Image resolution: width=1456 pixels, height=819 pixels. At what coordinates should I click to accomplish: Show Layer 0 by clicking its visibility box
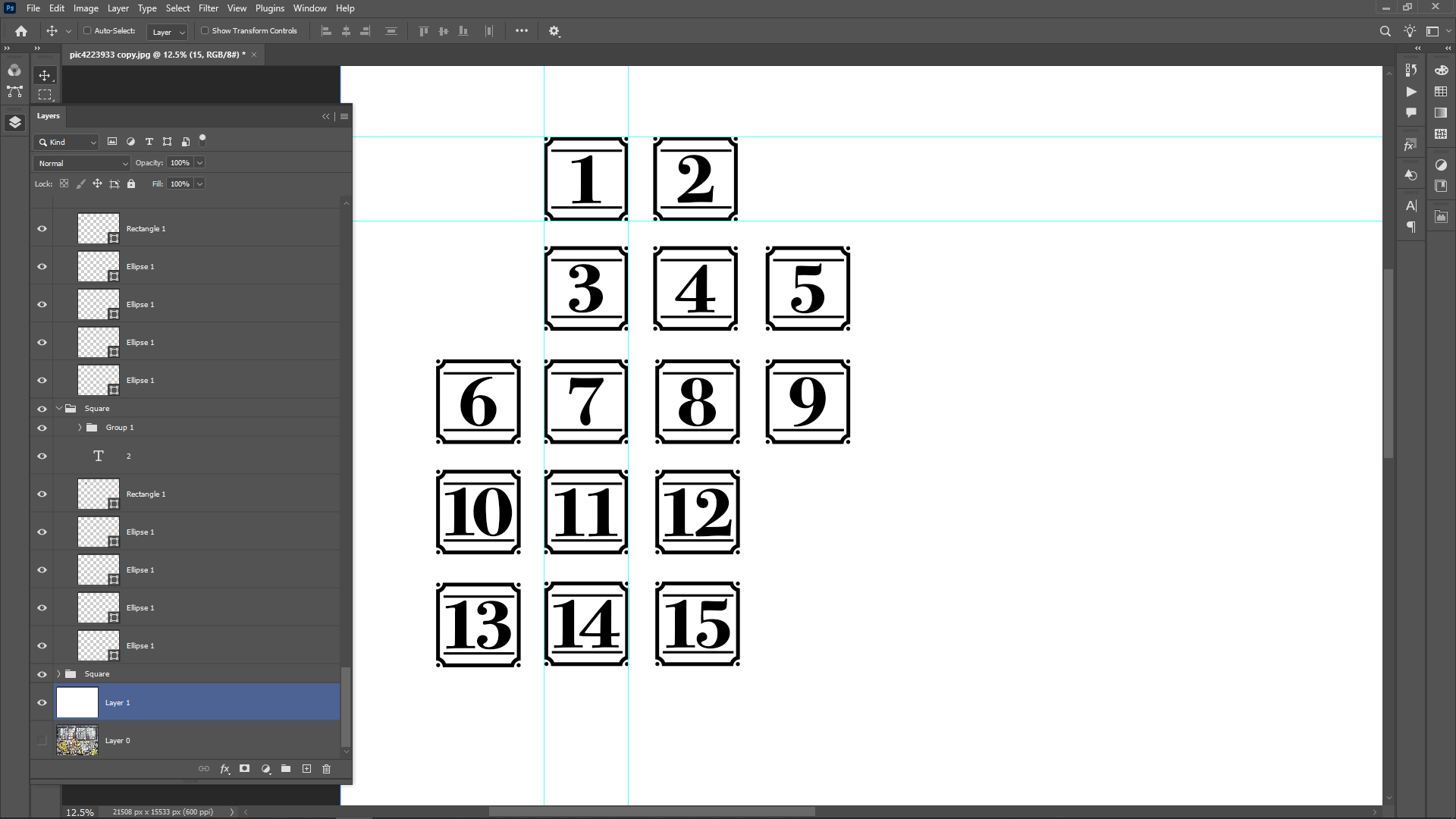click(42, 741)
